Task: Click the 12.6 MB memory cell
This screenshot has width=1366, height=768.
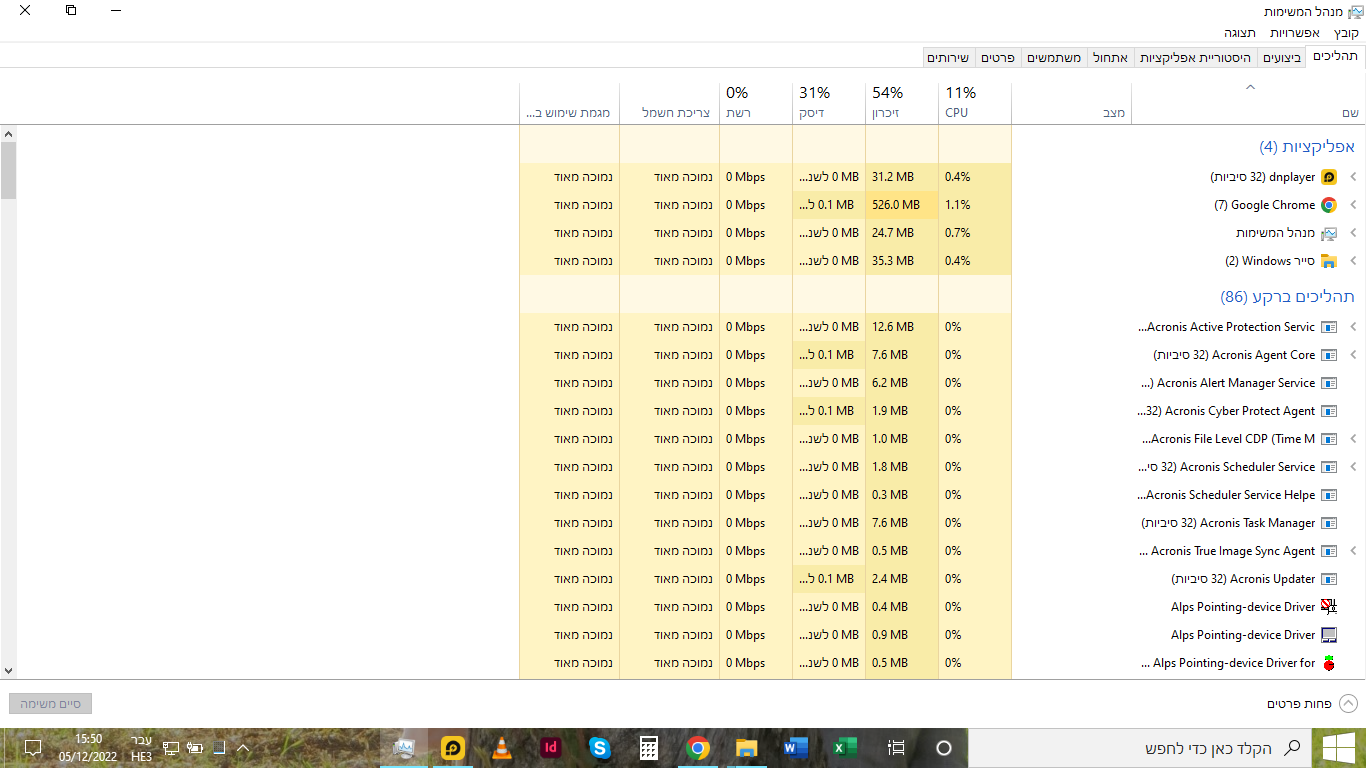Action: (x=902, y=327)
